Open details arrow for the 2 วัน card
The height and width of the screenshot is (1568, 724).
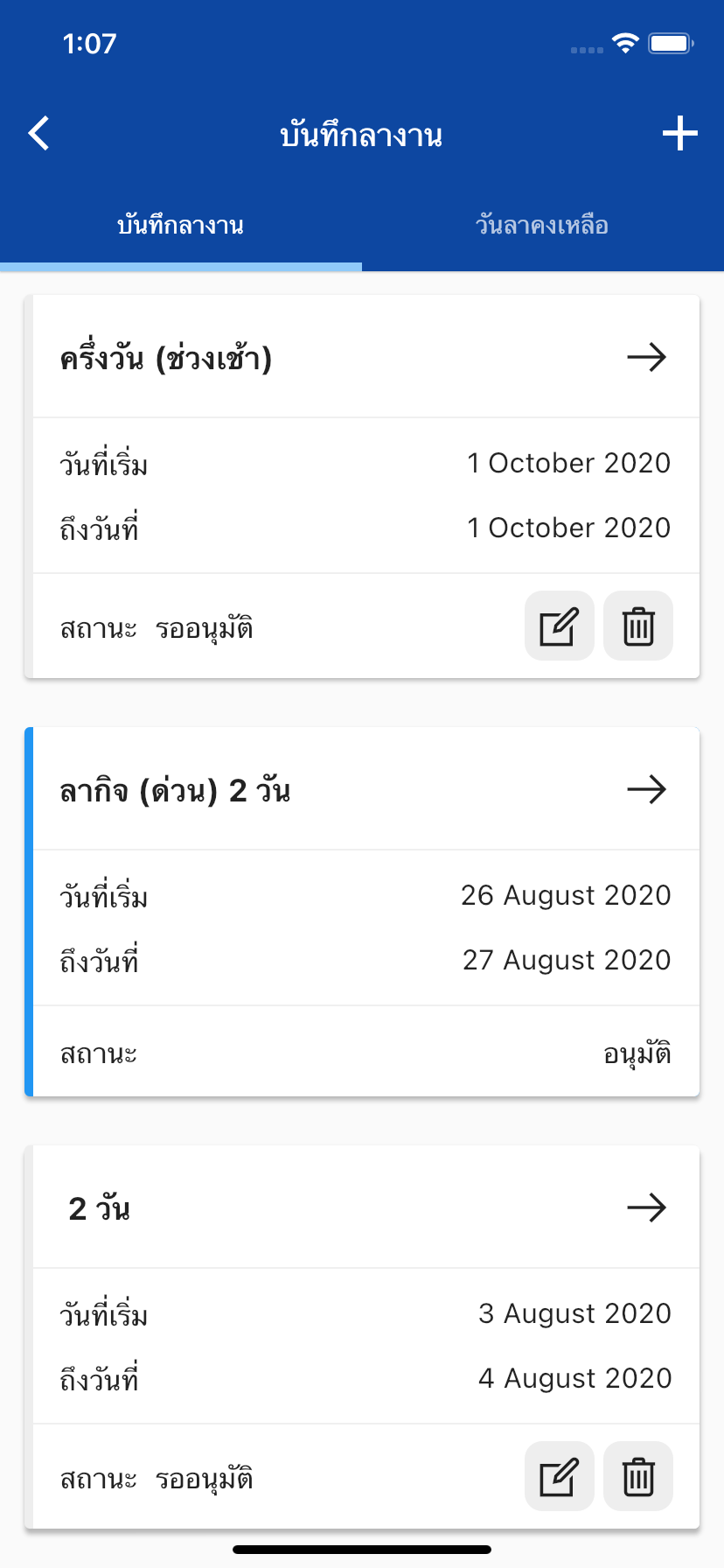point(647,1207)
